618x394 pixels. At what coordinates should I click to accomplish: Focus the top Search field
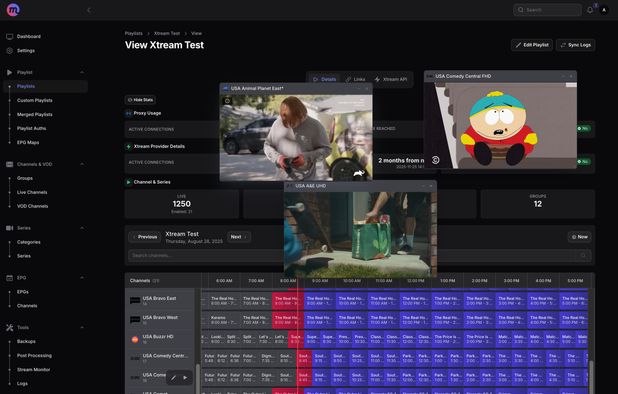click(547, 10)
